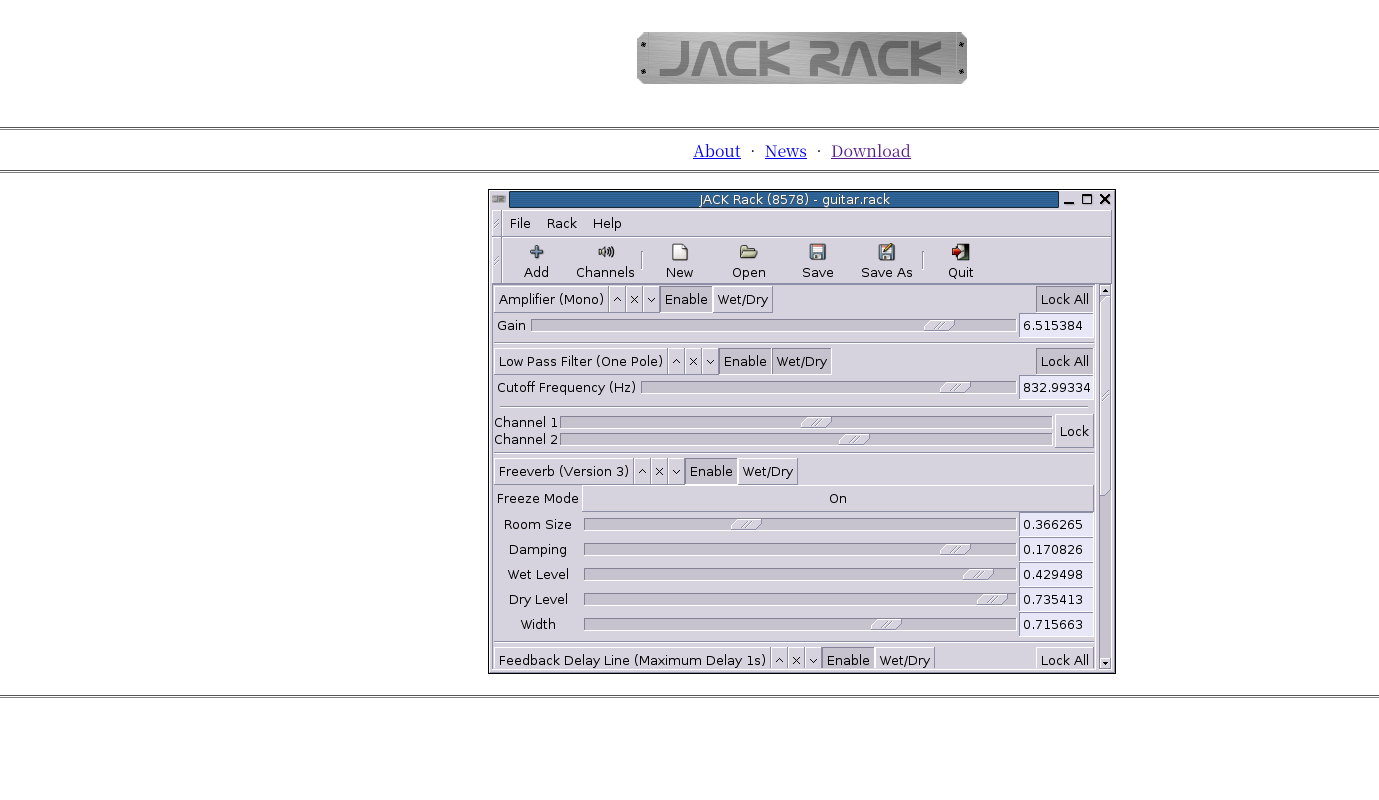Image resolution: width=1379 pixels, height=800 pixels.
Task: Toggle Wet/Dry on Low Pass Filter
Action: tap(802, 361)
